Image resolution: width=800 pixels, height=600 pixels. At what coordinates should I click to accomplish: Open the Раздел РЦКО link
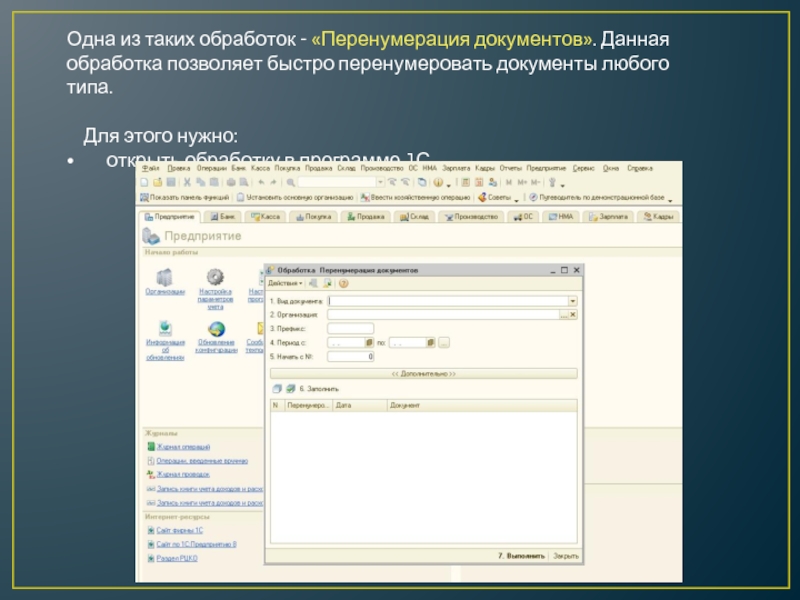click(x=177, y=559)
